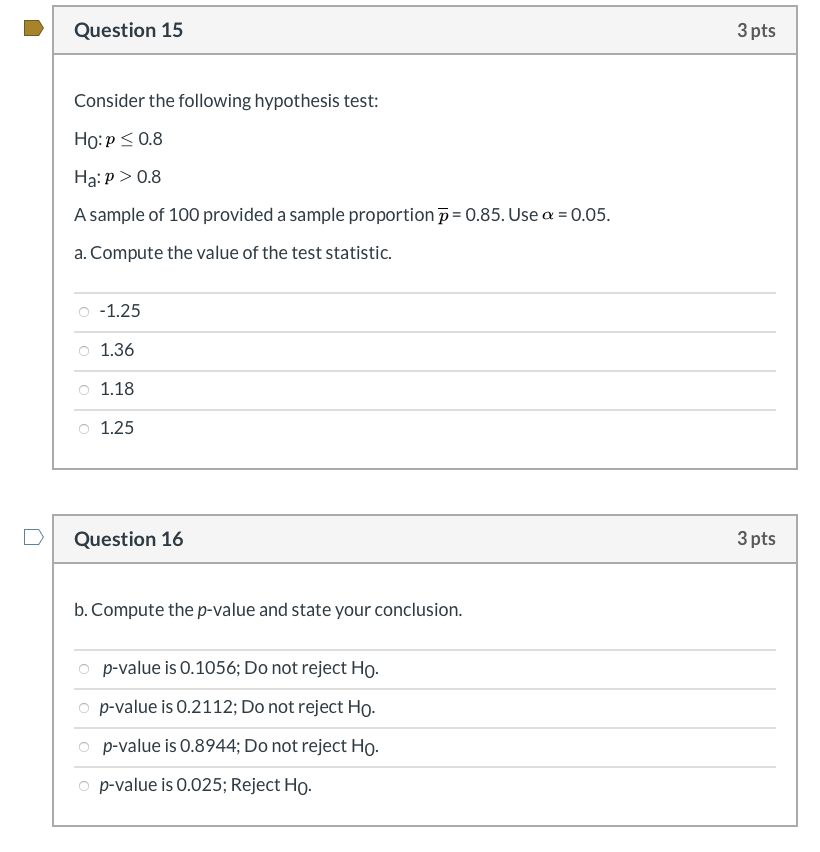Select answer 1.18 in Question 15
The image size is (820, 852).
(x=84, y=389)
